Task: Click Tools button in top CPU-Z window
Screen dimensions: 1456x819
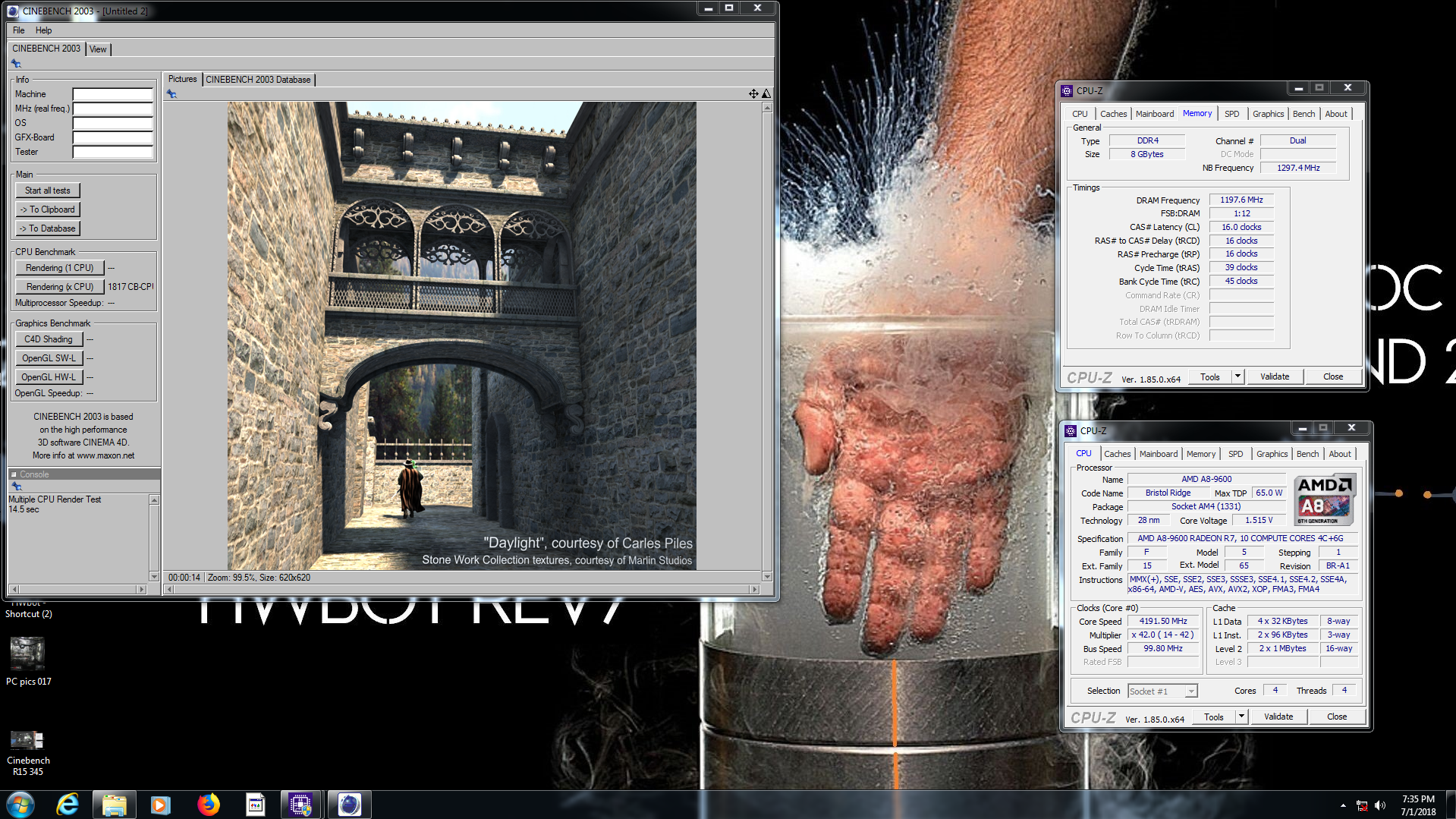Action: (x=1210, y=376)
